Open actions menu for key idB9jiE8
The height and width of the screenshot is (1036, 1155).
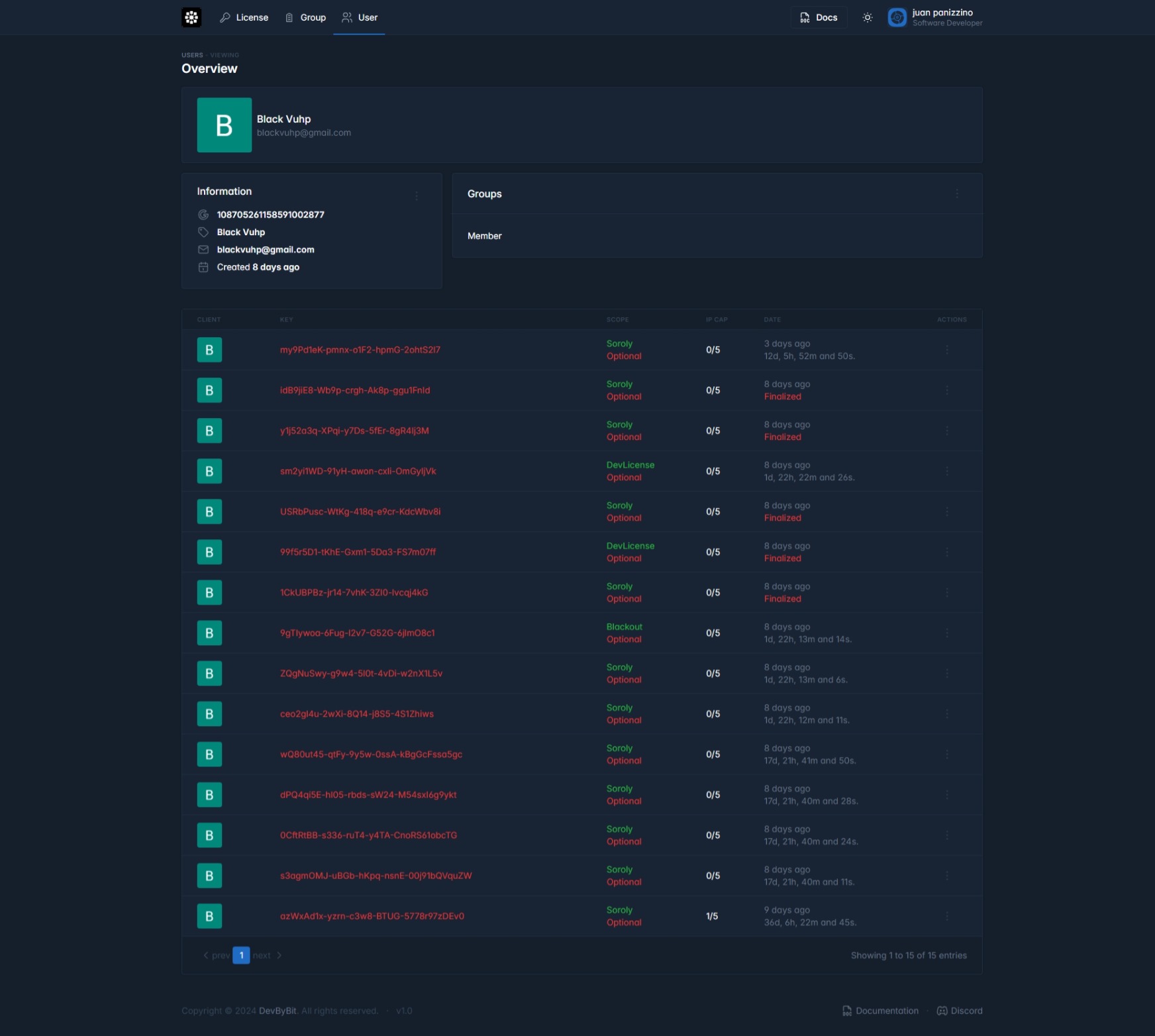click(947, 390)
